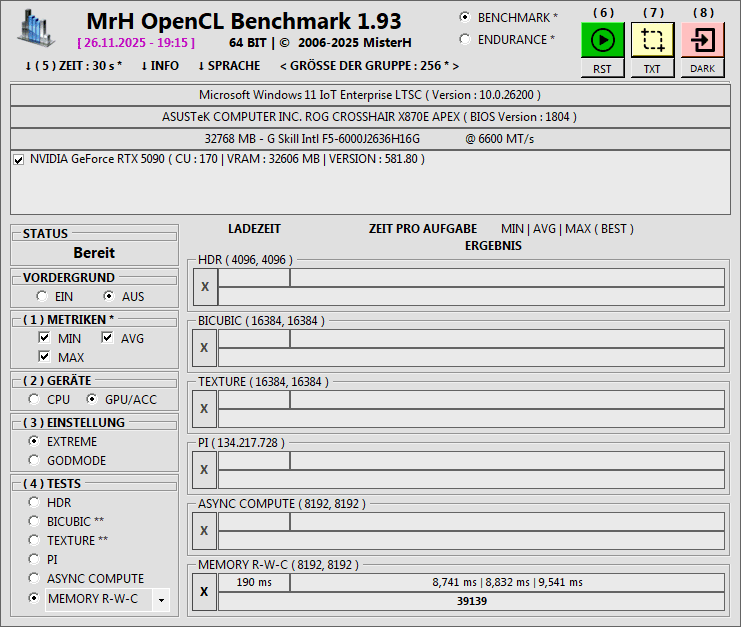The width and height of the screenshot is (741, 627).
Task: Click the HDR load time field
Action: tap(254, 278)
